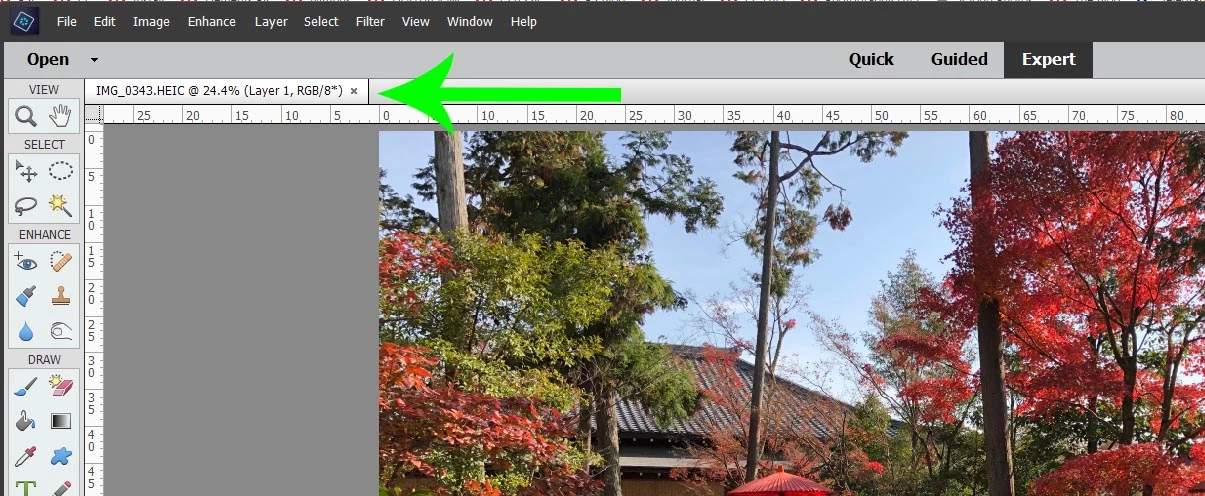
Task: Open the File menu
Action: [x=67, y=21]
